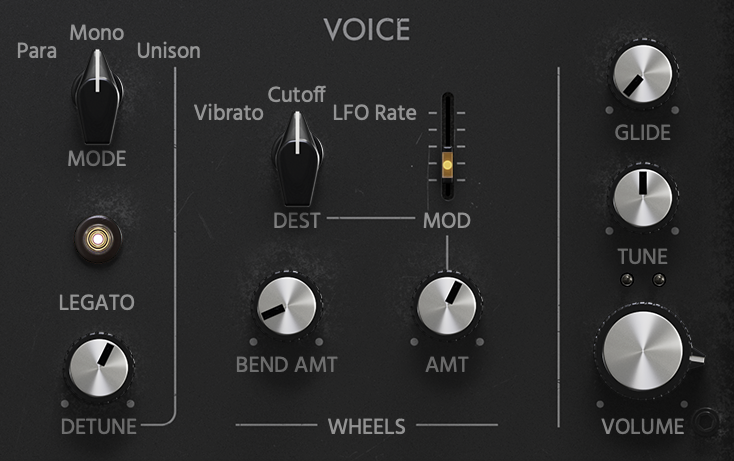This screenshot has width=734, height=461.
Task: Toggle the Legato button
Action: coord(98,239)
